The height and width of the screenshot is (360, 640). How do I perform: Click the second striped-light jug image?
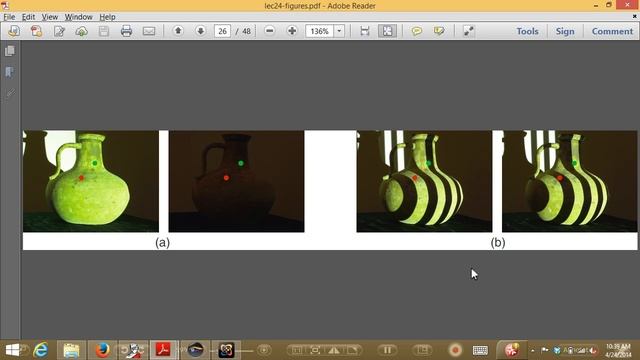tap(569, 181)
